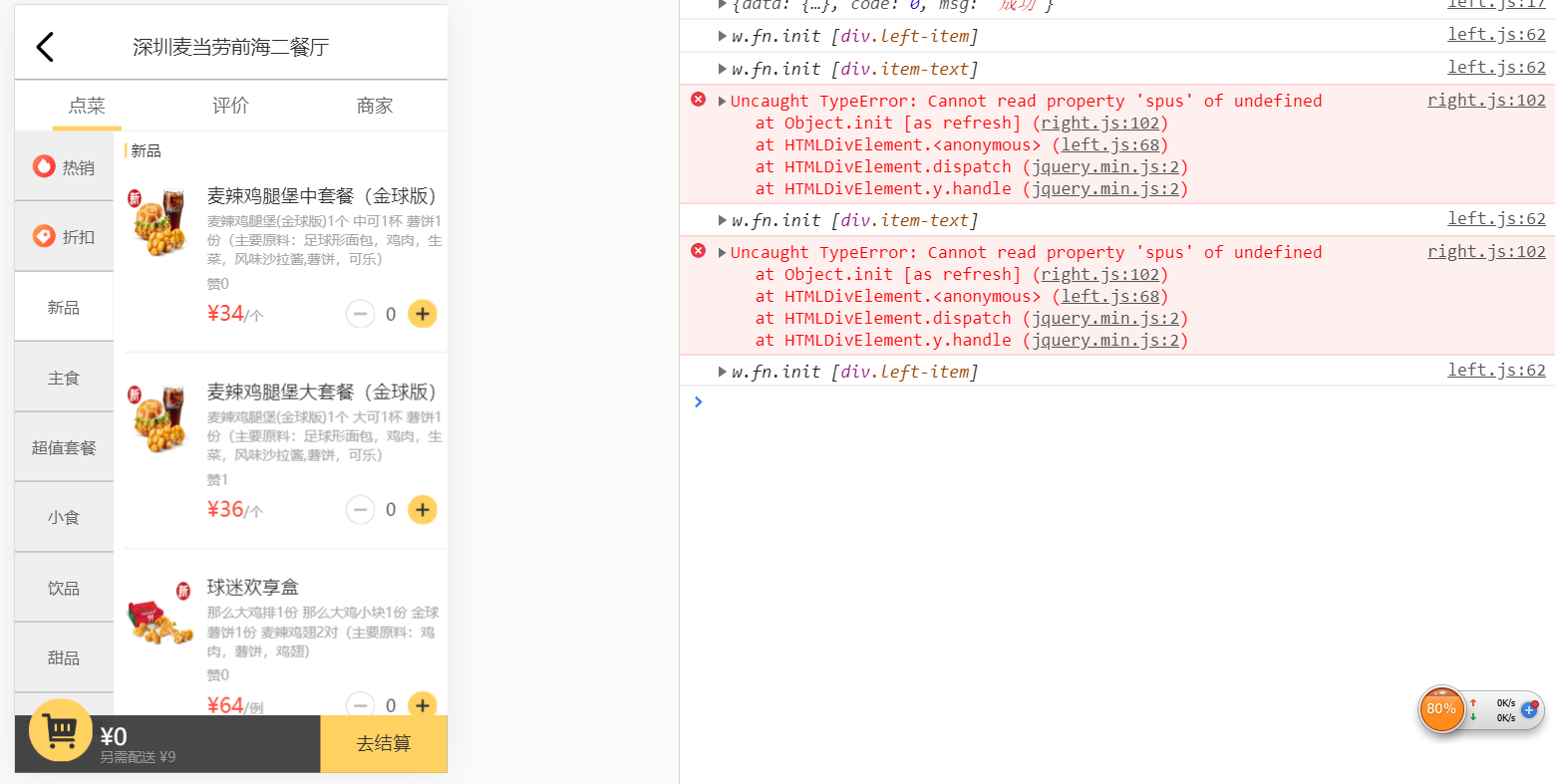Click the ¥36 price text
The image size is (1555, 784).
[225, 509]
